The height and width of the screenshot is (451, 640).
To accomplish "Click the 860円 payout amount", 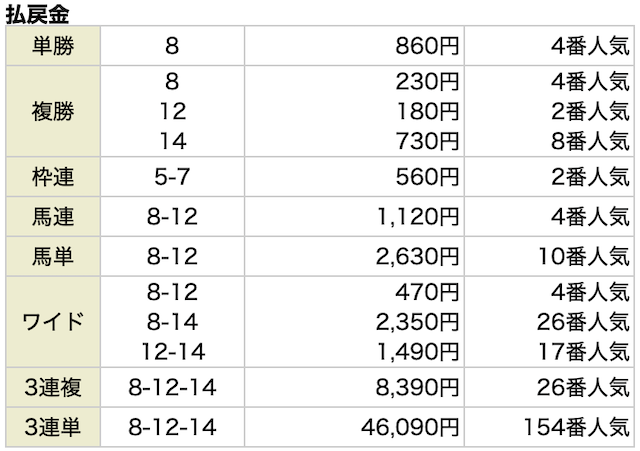I will [x=426, y=46].
